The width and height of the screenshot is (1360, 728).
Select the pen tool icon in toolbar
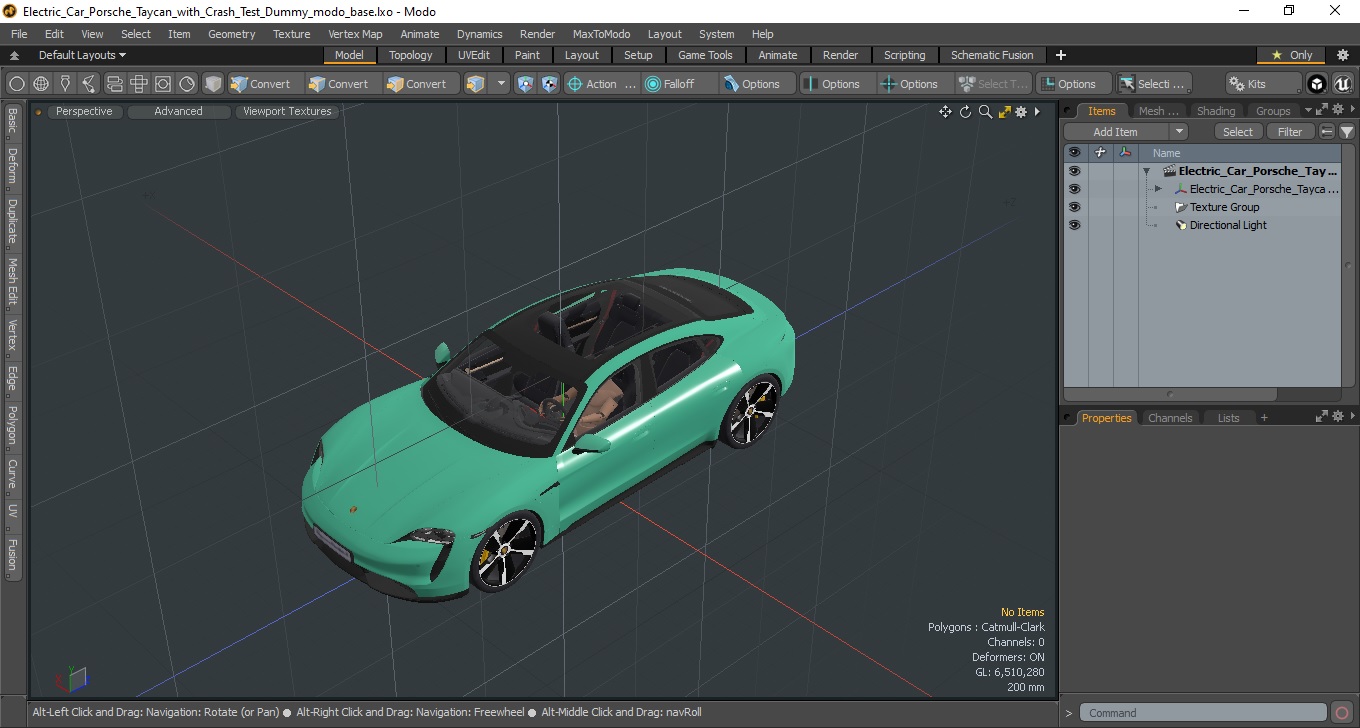(x=66, y=84)
